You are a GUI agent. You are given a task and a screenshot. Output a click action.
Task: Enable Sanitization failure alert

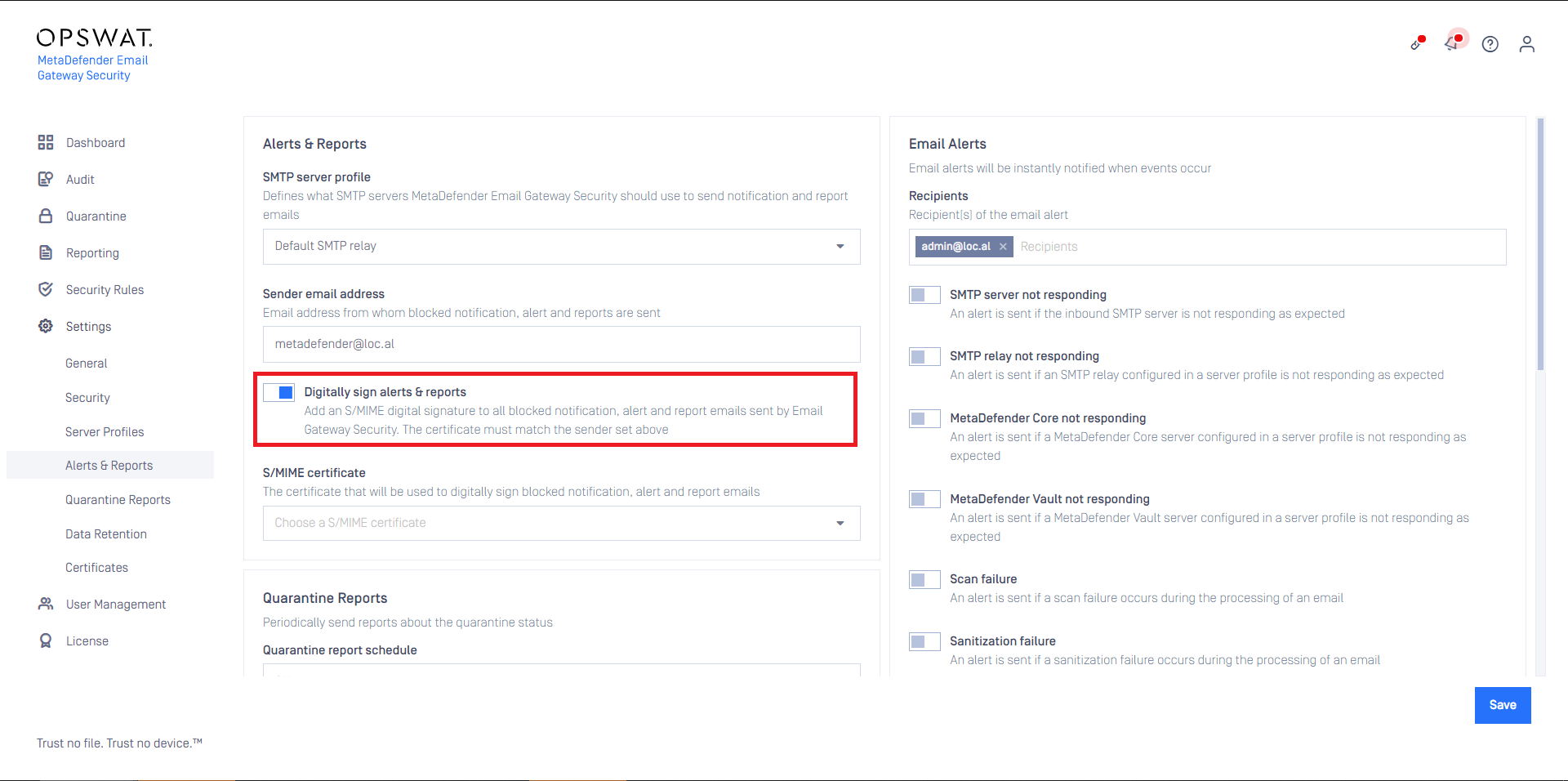tap(924, 641)
